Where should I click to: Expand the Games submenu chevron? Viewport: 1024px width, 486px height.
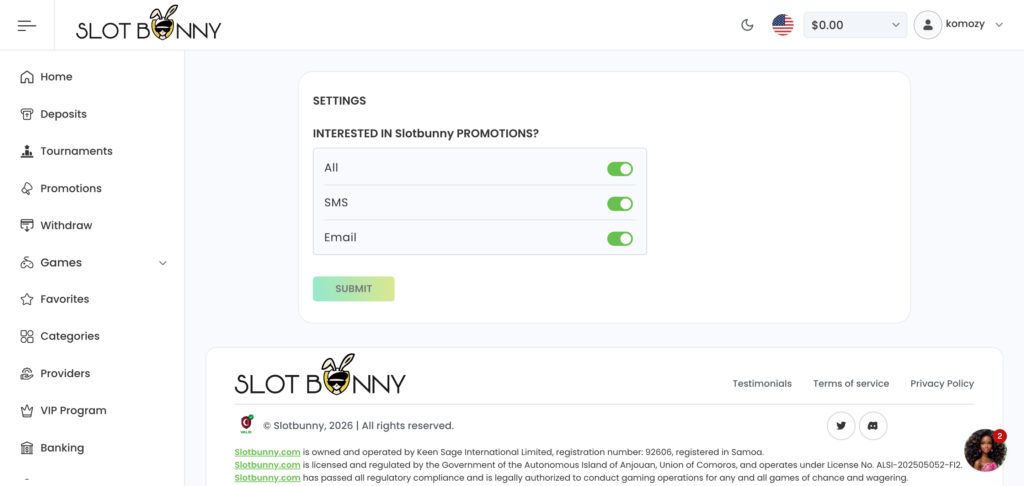163,263
